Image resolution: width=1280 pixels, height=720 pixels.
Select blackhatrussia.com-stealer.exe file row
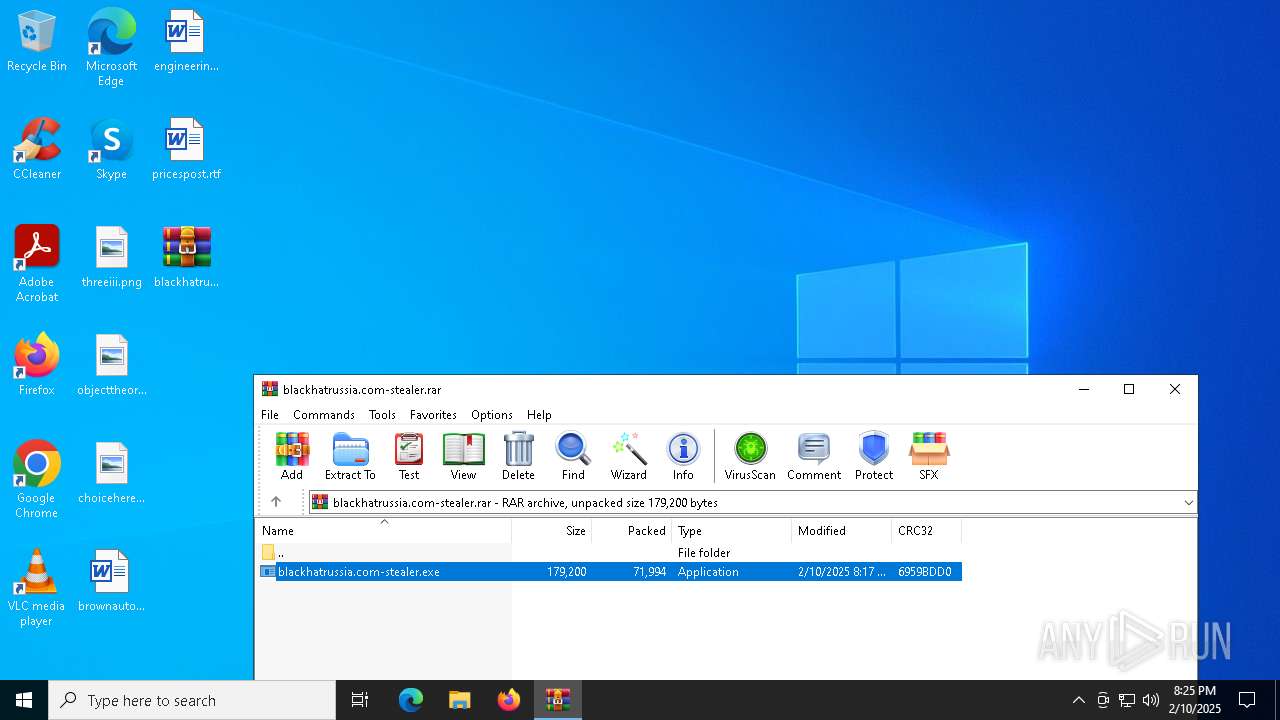point(609,572)
